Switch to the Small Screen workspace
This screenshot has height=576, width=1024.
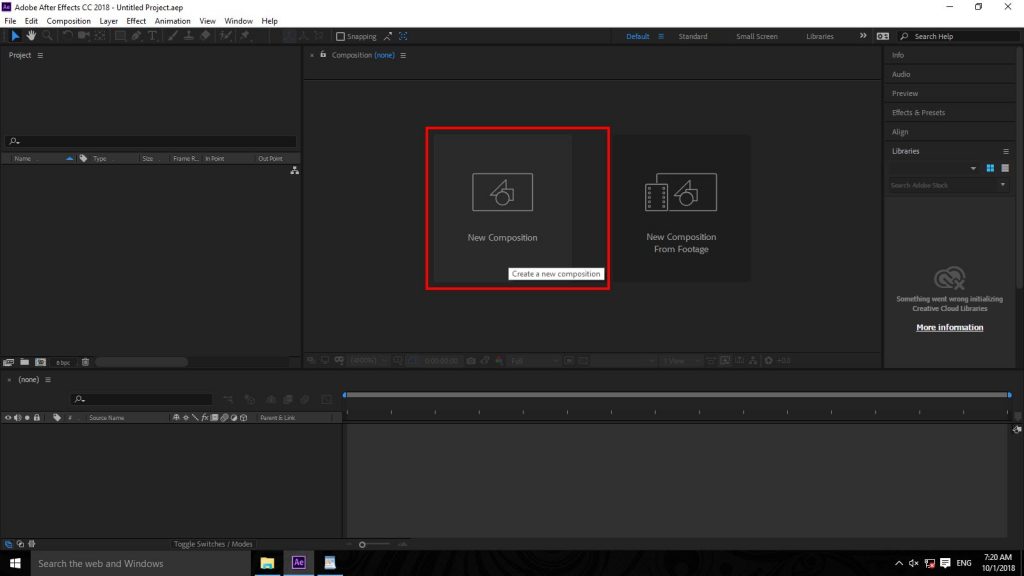click(x=757, y=37)
